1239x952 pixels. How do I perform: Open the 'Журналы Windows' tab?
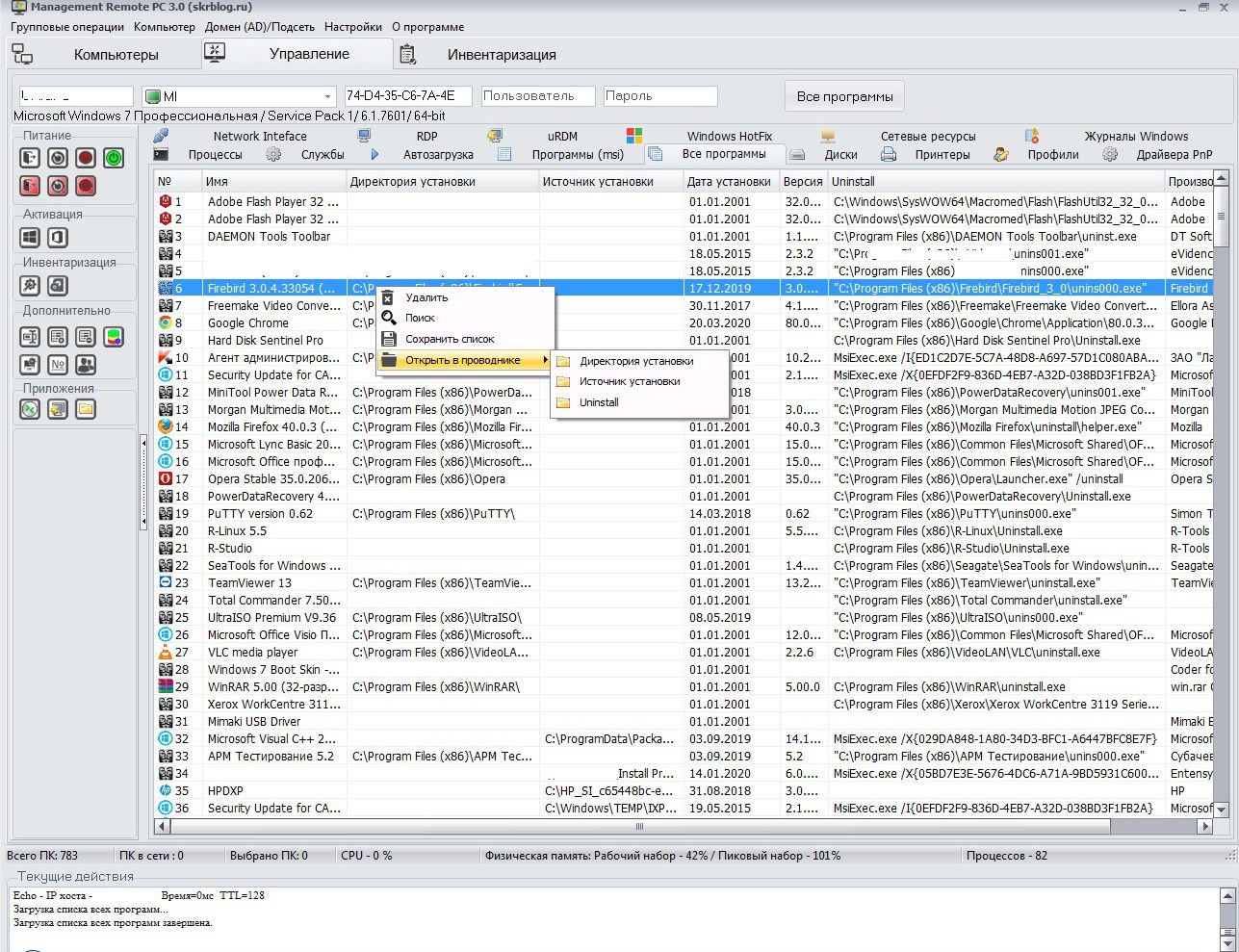[1119, 136]
